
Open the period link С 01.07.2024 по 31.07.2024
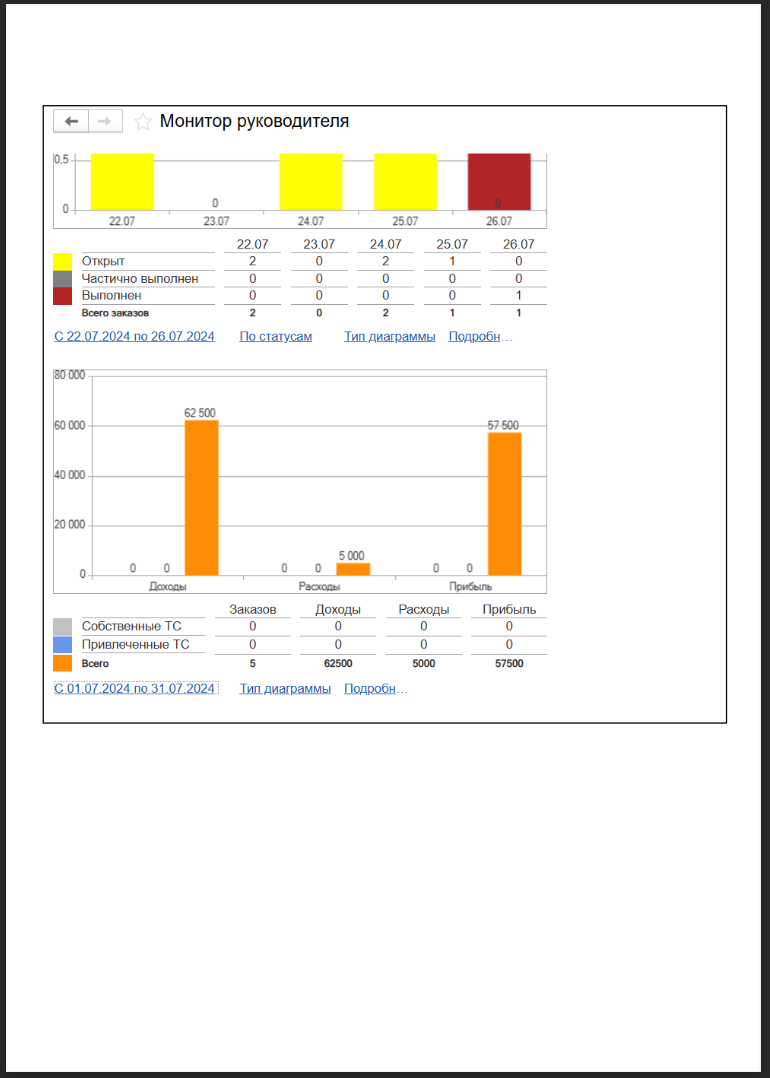click(134, 688)
